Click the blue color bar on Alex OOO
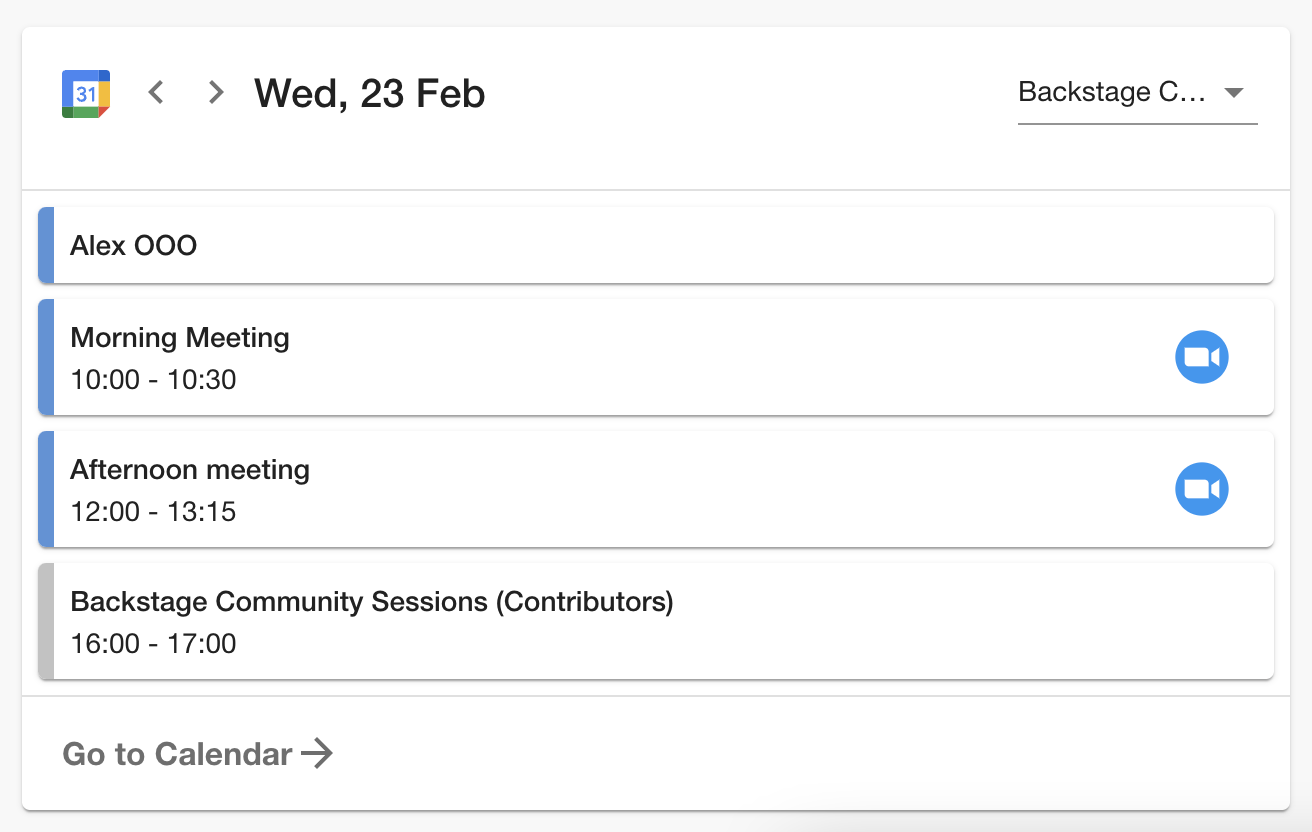The image size is (1312, 832). [46, 245]
